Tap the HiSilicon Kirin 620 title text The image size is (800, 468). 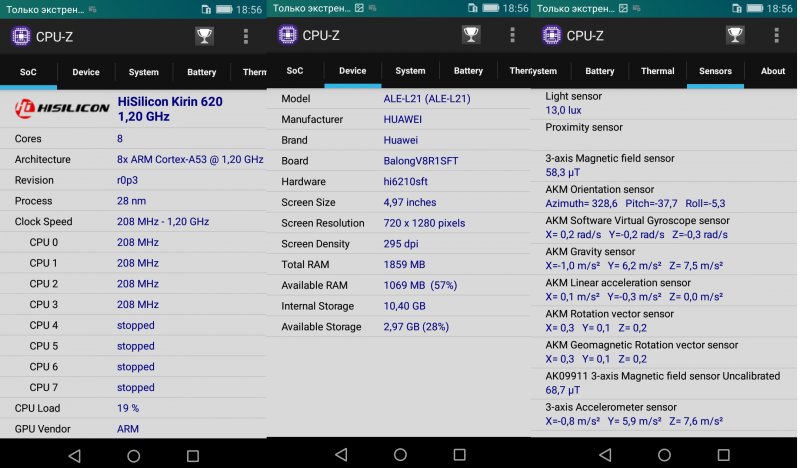[x=170, y=109]
